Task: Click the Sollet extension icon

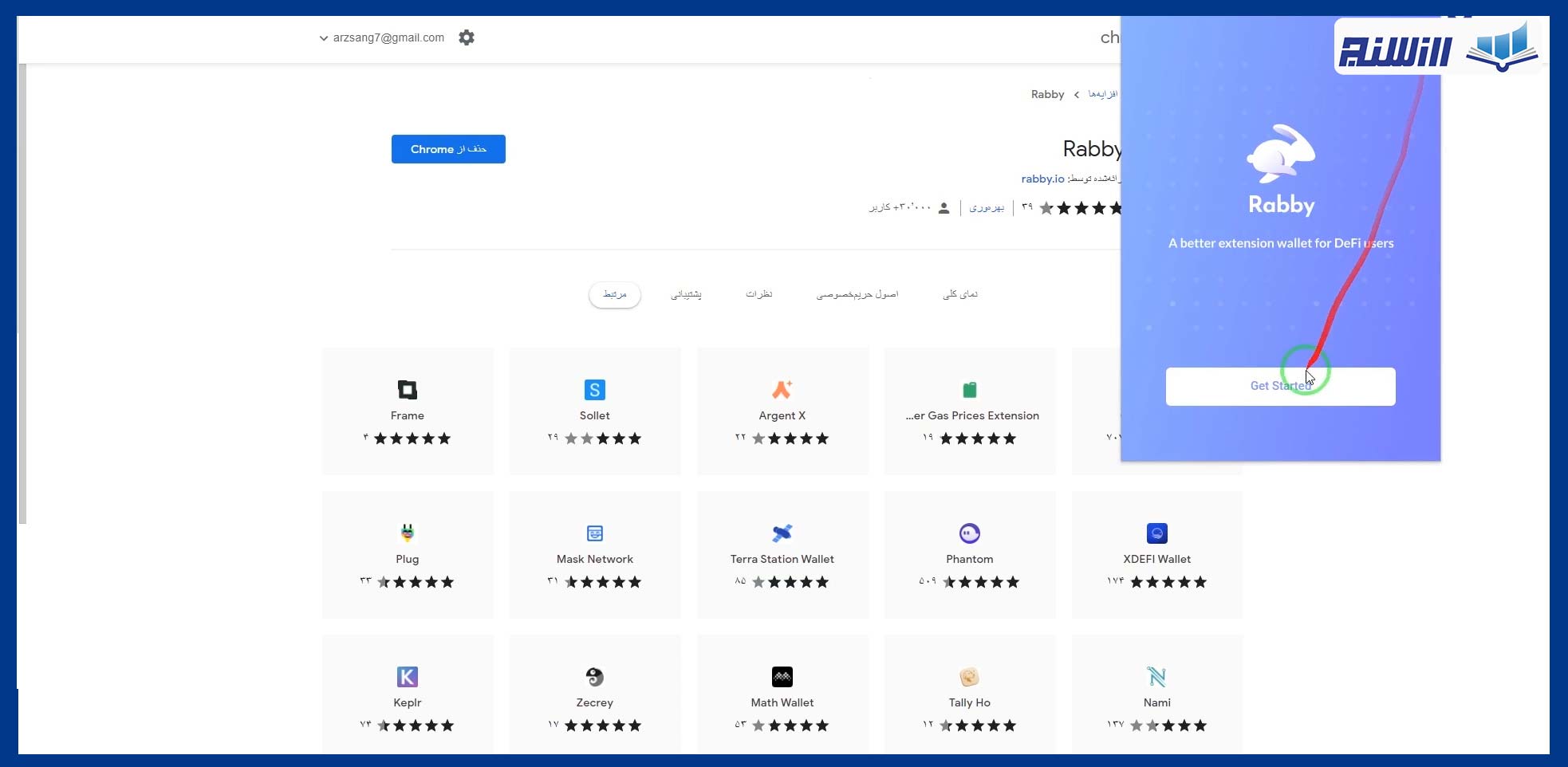Action: point(595,390)
